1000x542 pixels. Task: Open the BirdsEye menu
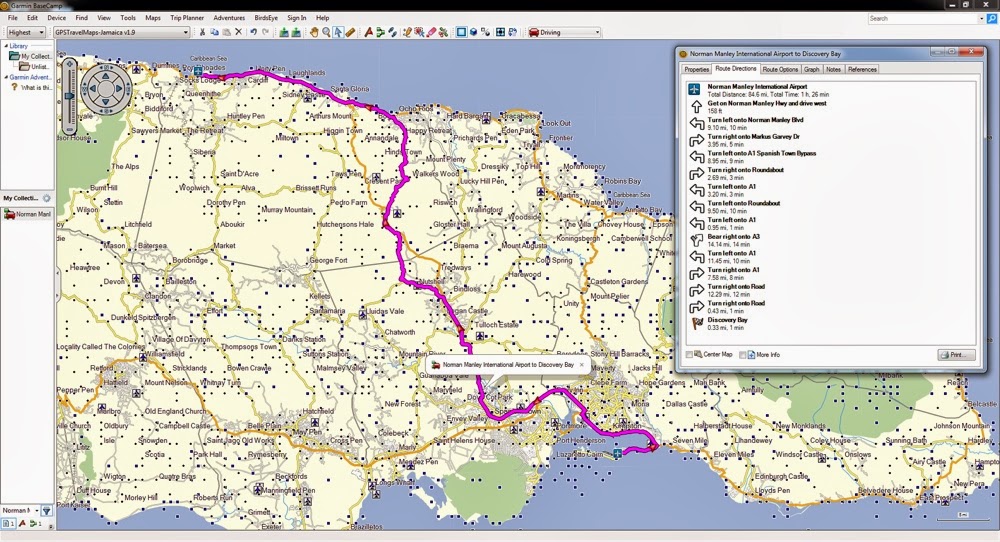click(x=266, y=18)
